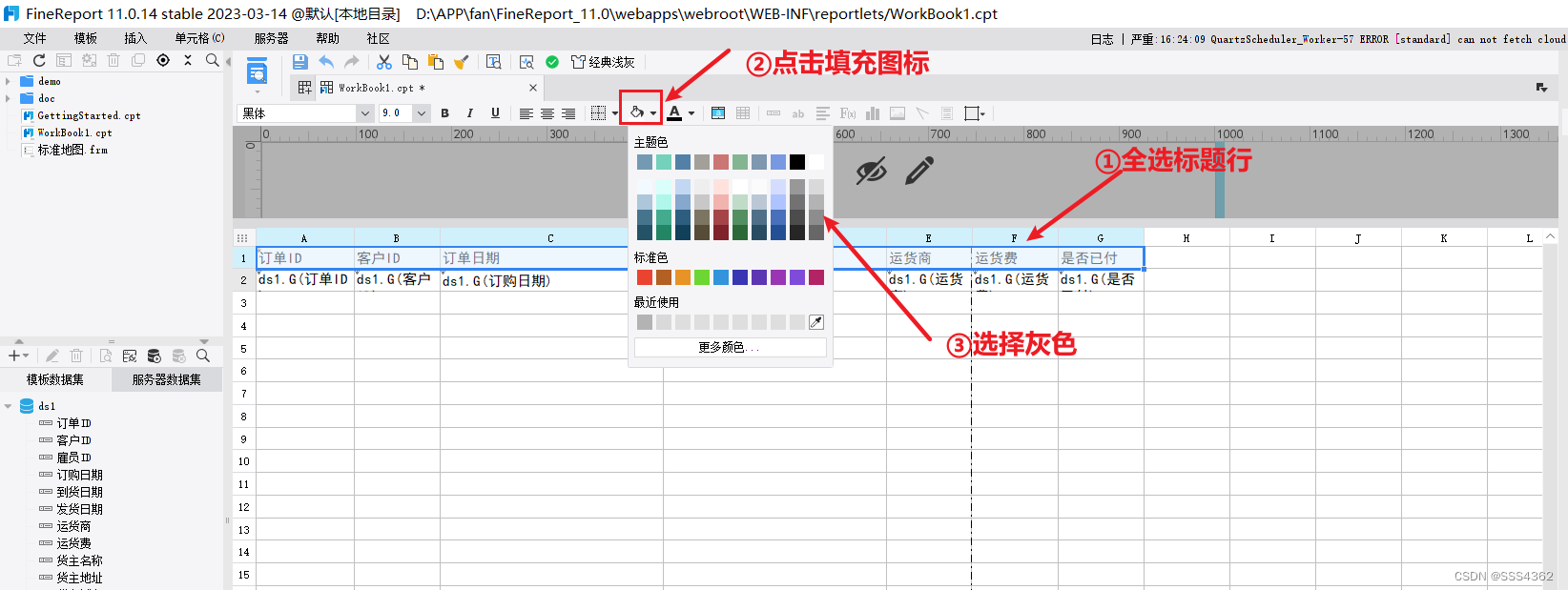Apply underline formatting
Screen dimensions: 1568x590
pyautogui.click(x=495, y=113)
